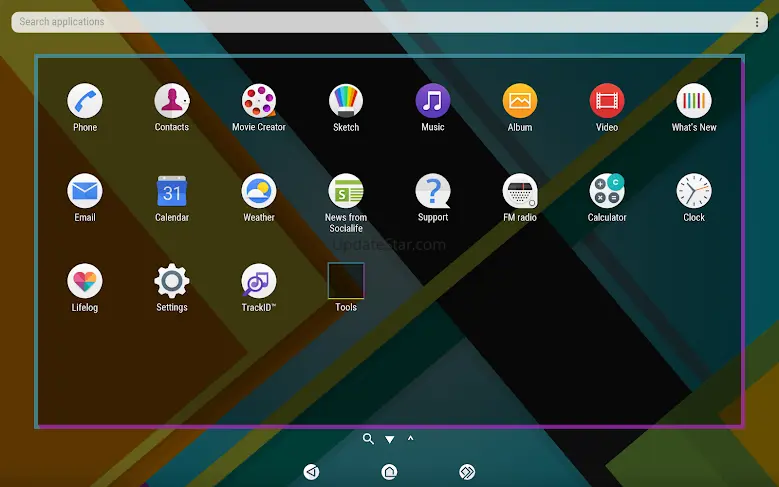This screenshot has width=779, height=487.
Task: Tap the Recent apps navigation button
Action: [467, 472]
